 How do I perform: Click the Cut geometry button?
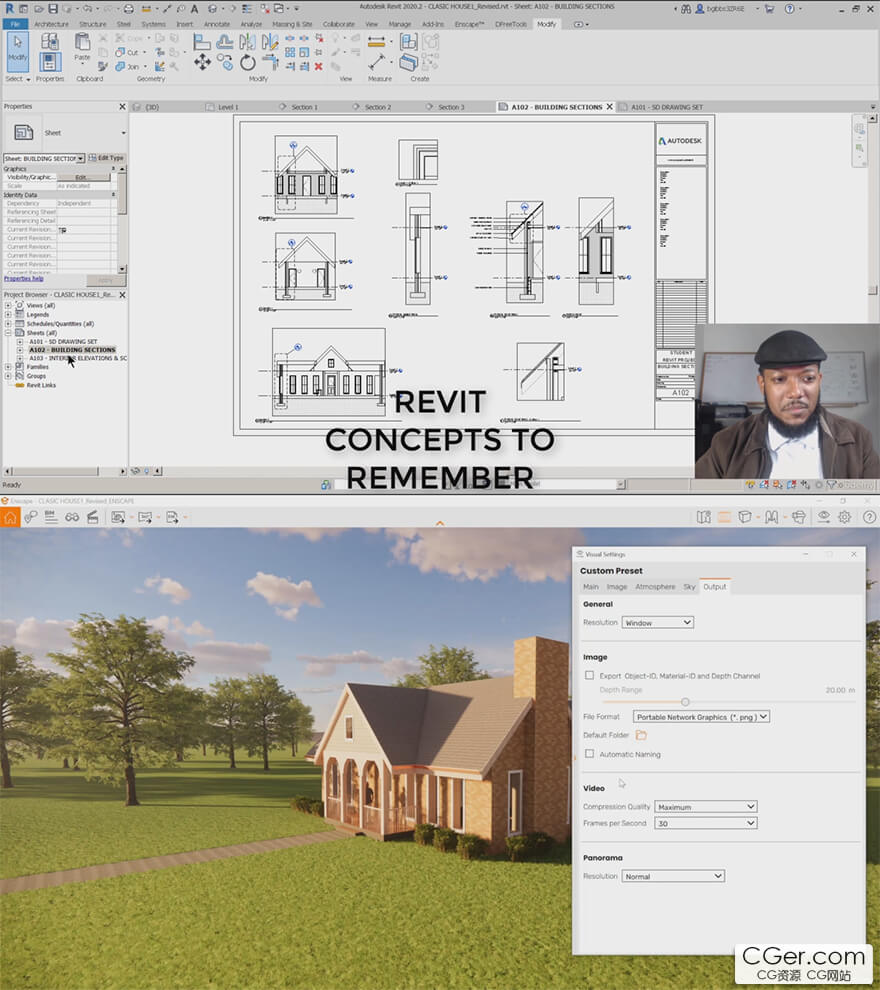pos(129,52)
